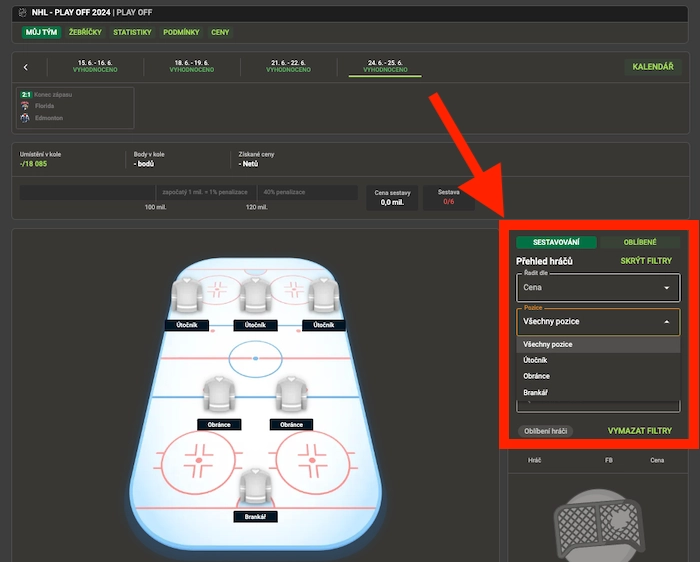Image resolution: width=700 pixels, height=562 pixels.
Task: Click the lineup budget bar
Action: coord(187,192)
